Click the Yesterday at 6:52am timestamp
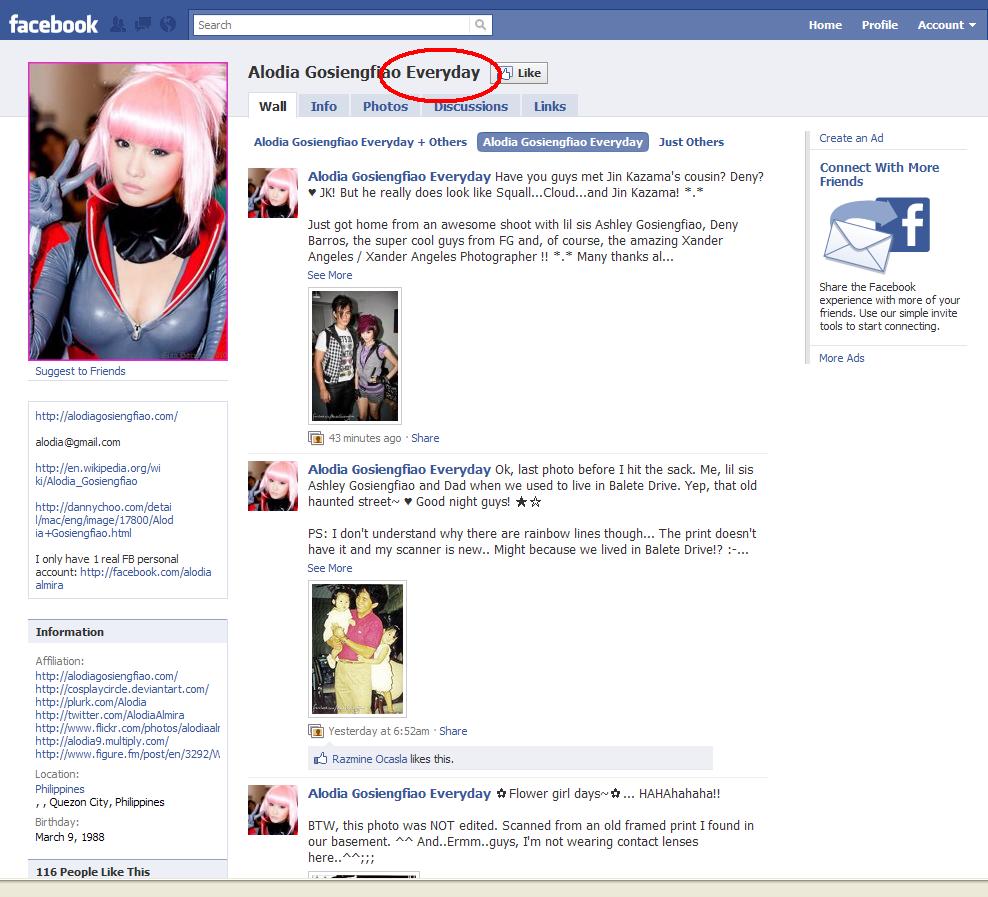Image resolution: width=988 pixels, height=897 pixels. click(x=379, y=731)
